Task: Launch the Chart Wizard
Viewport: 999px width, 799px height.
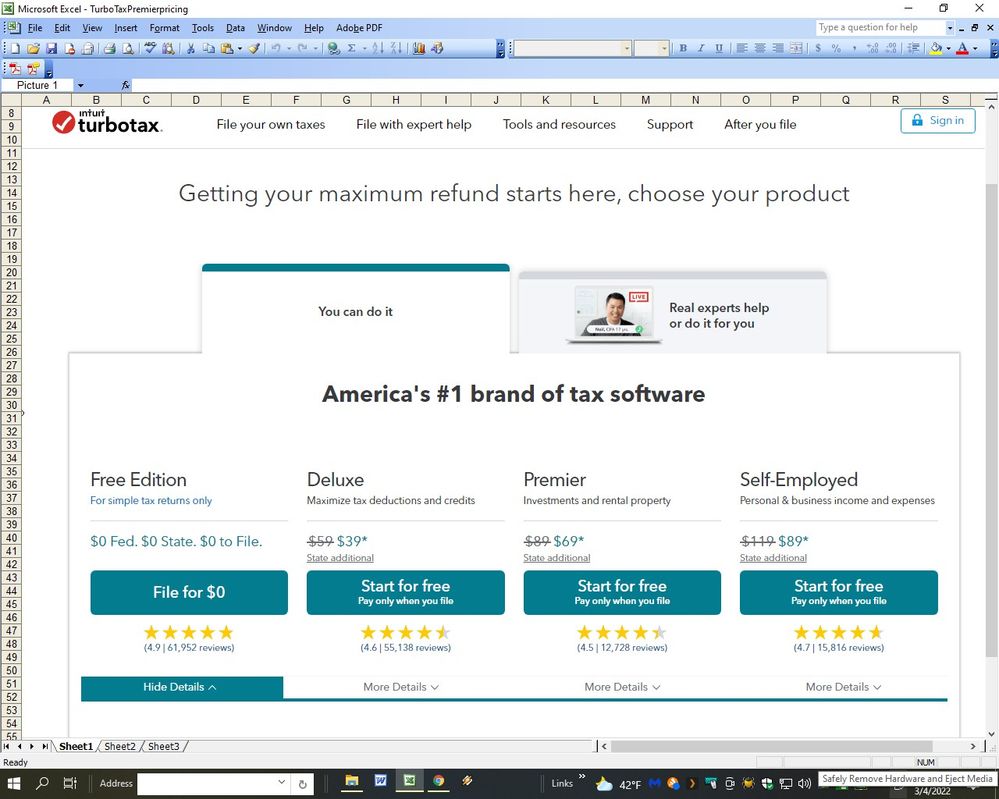Action: pyautogui.click(x=419, y=48)
